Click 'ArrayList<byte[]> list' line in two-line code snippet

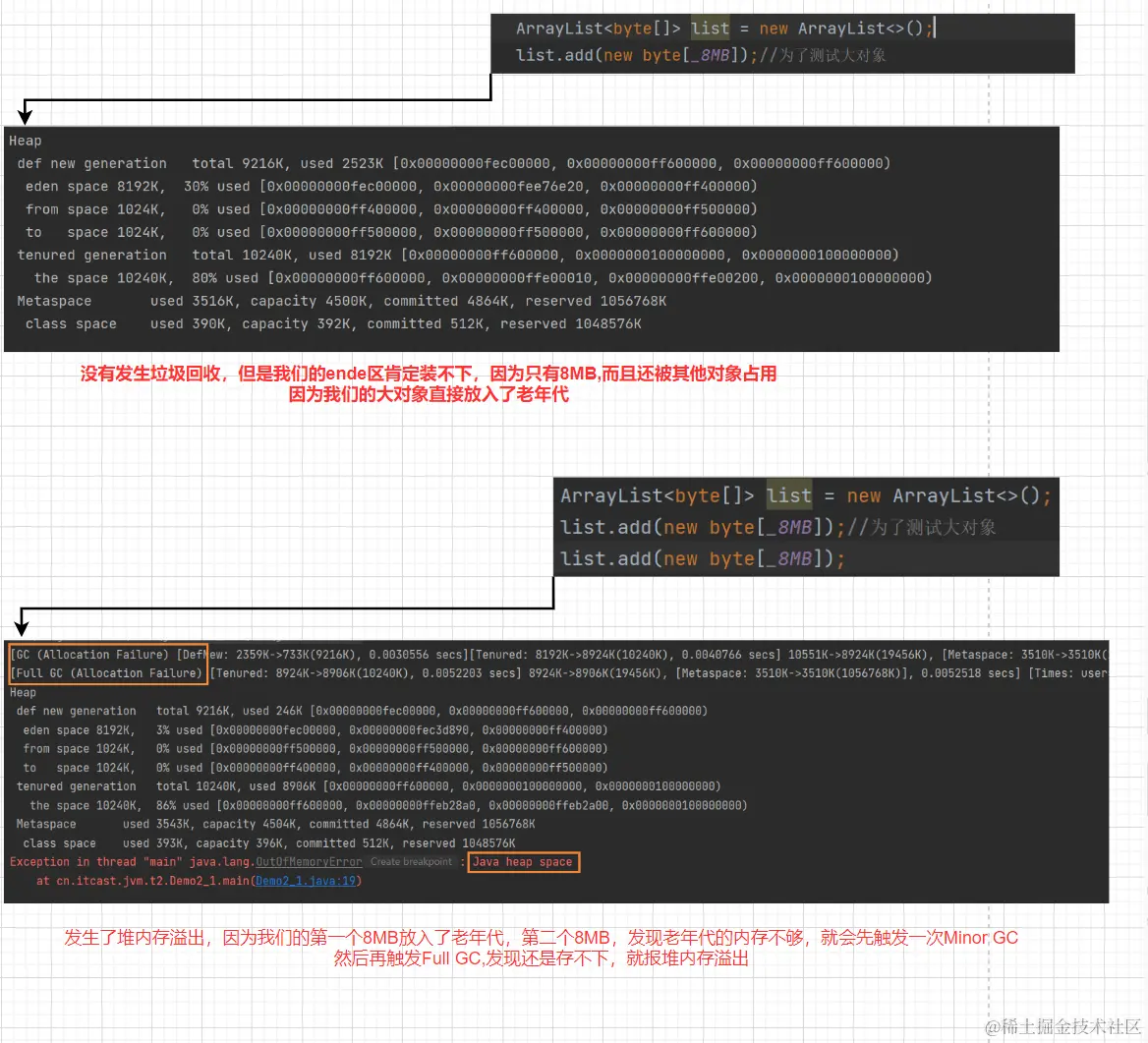click(724, 29)
